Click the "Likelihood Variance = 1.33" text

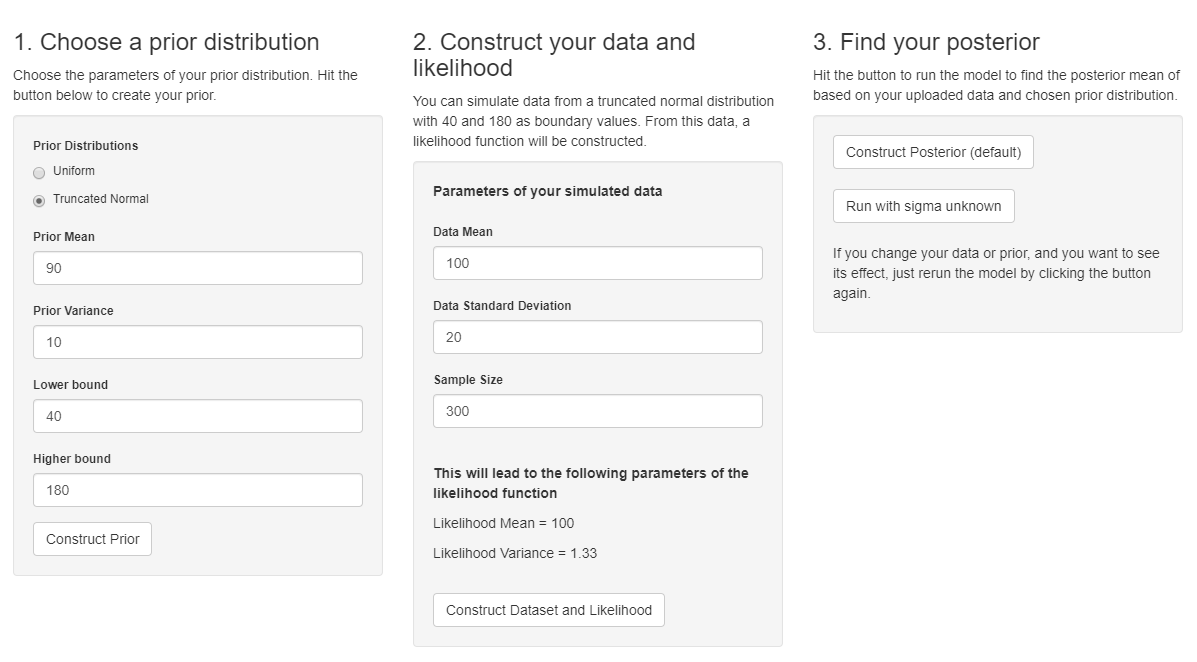(515, 553)
